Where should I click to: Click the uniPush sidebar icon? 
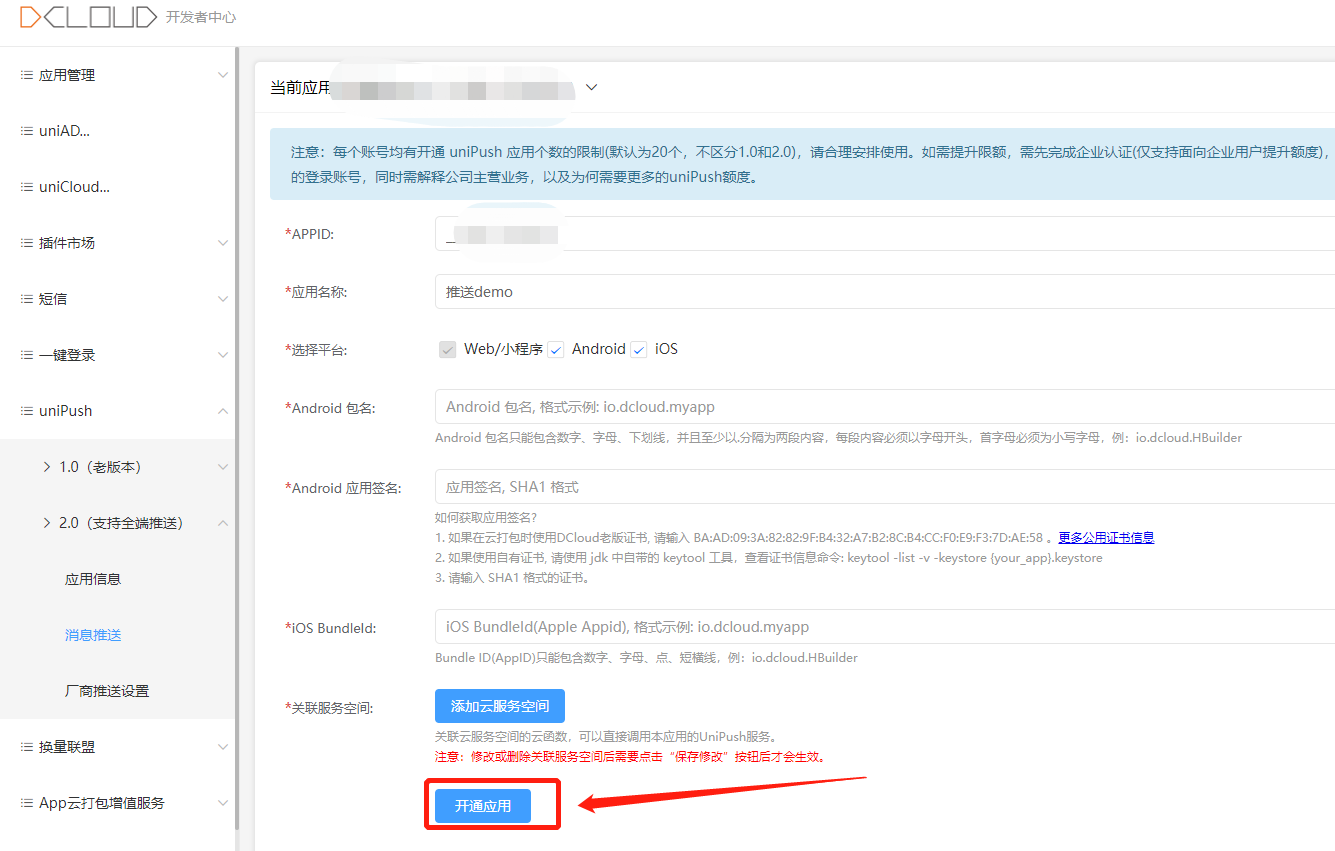coord(25,410)
